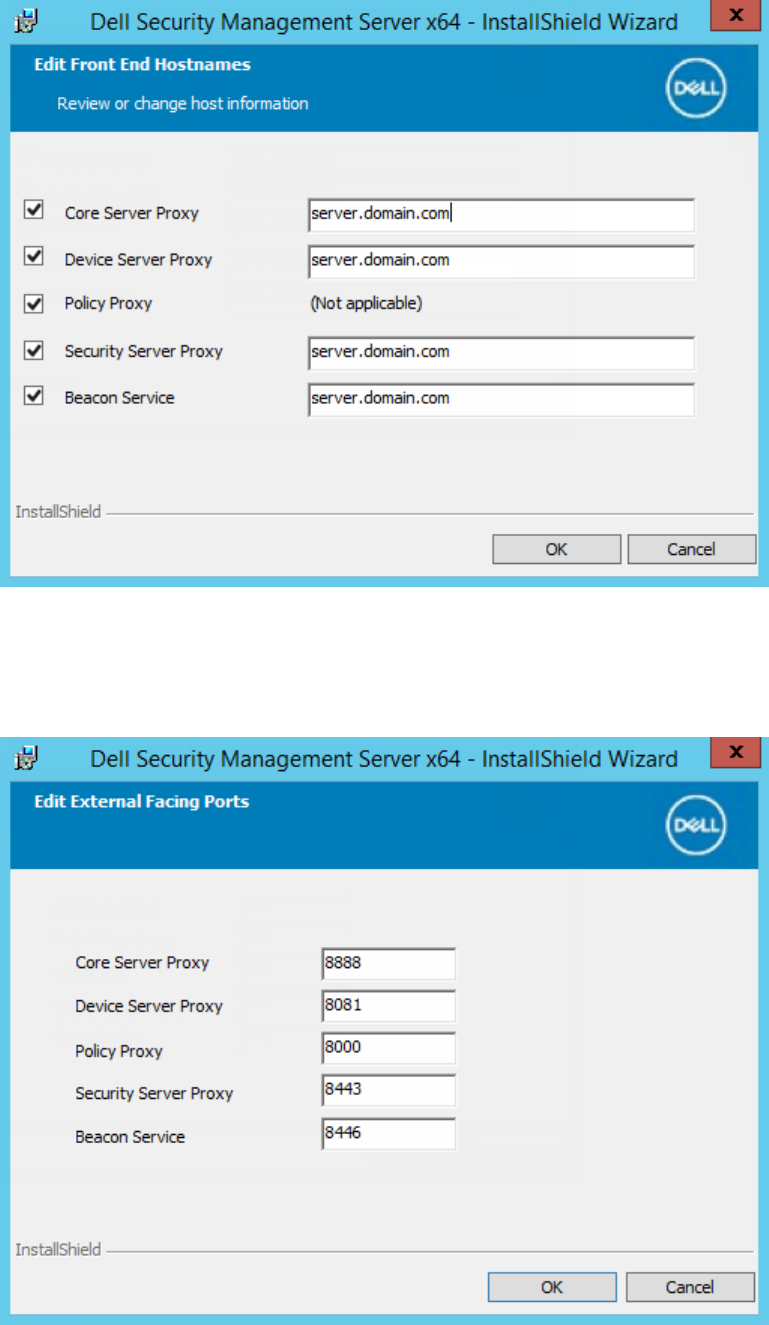Click the installer icon in External Facing Ports title bar

click(28, 757)
